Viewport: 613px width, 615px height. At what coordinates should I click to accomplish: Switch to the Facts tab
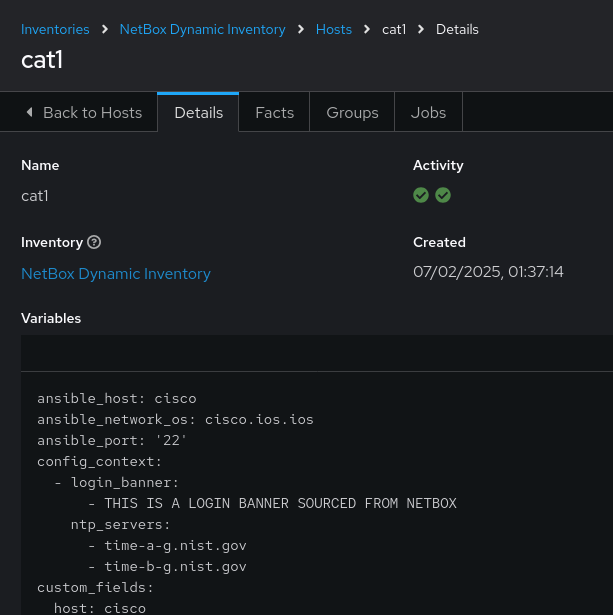(x=274, y=113)
